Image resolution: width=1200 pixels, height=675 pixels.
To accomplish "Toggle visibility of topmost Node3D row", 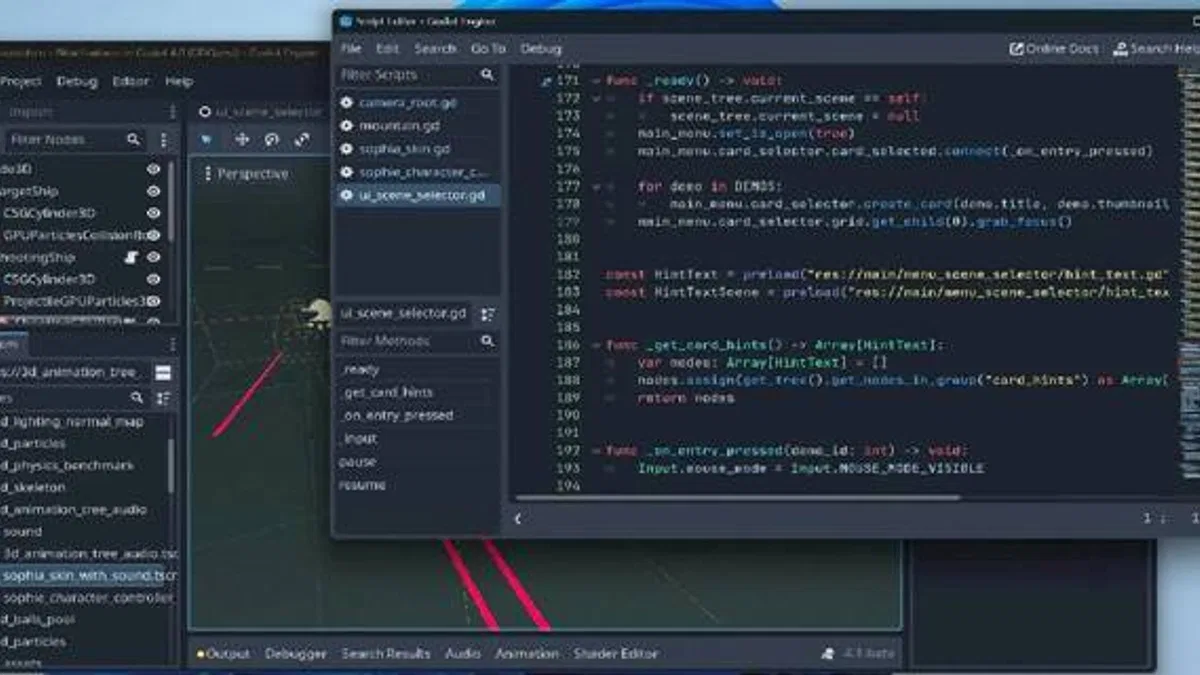I will 153,169.
